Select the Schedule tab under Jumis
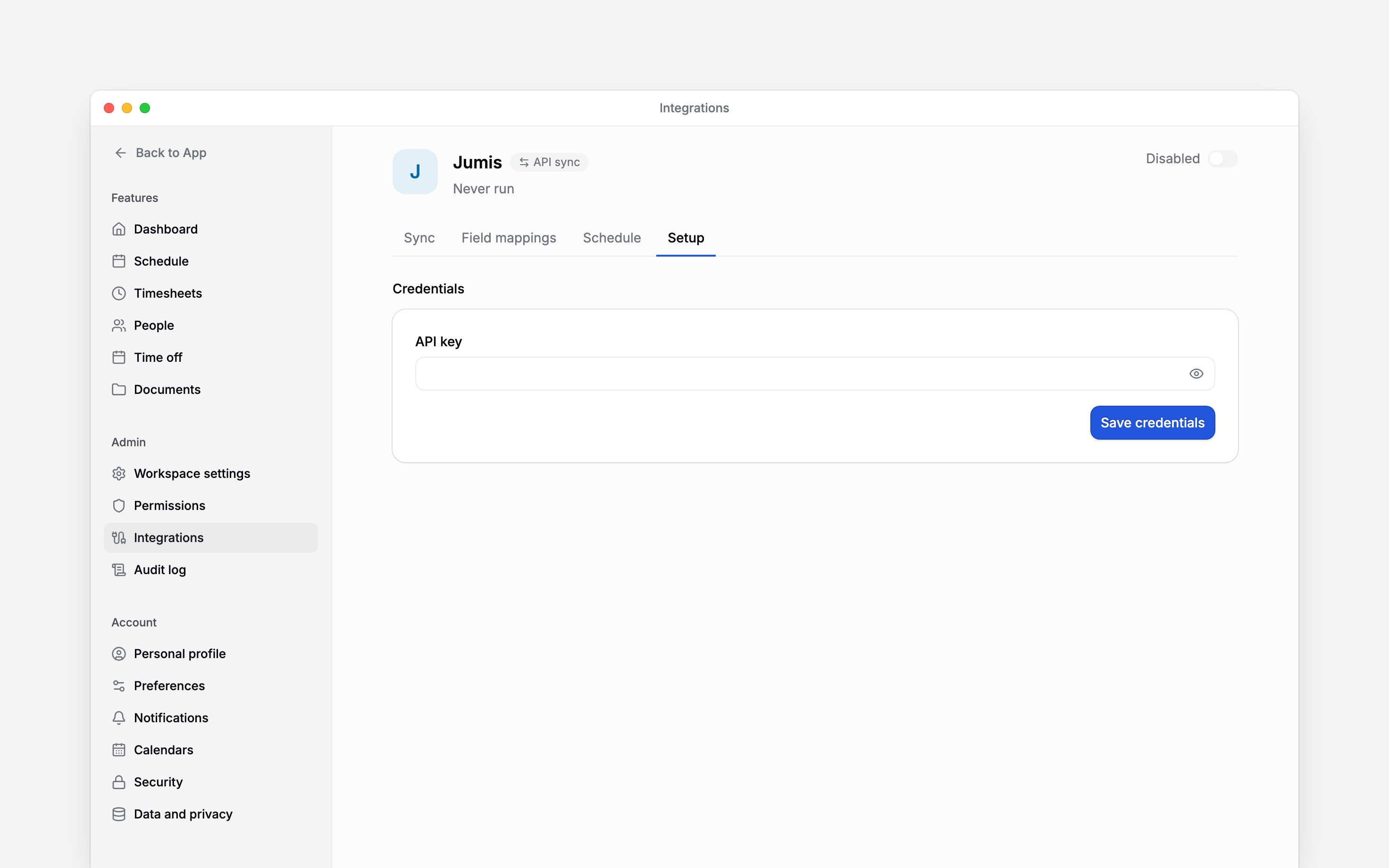 point(612,238)
